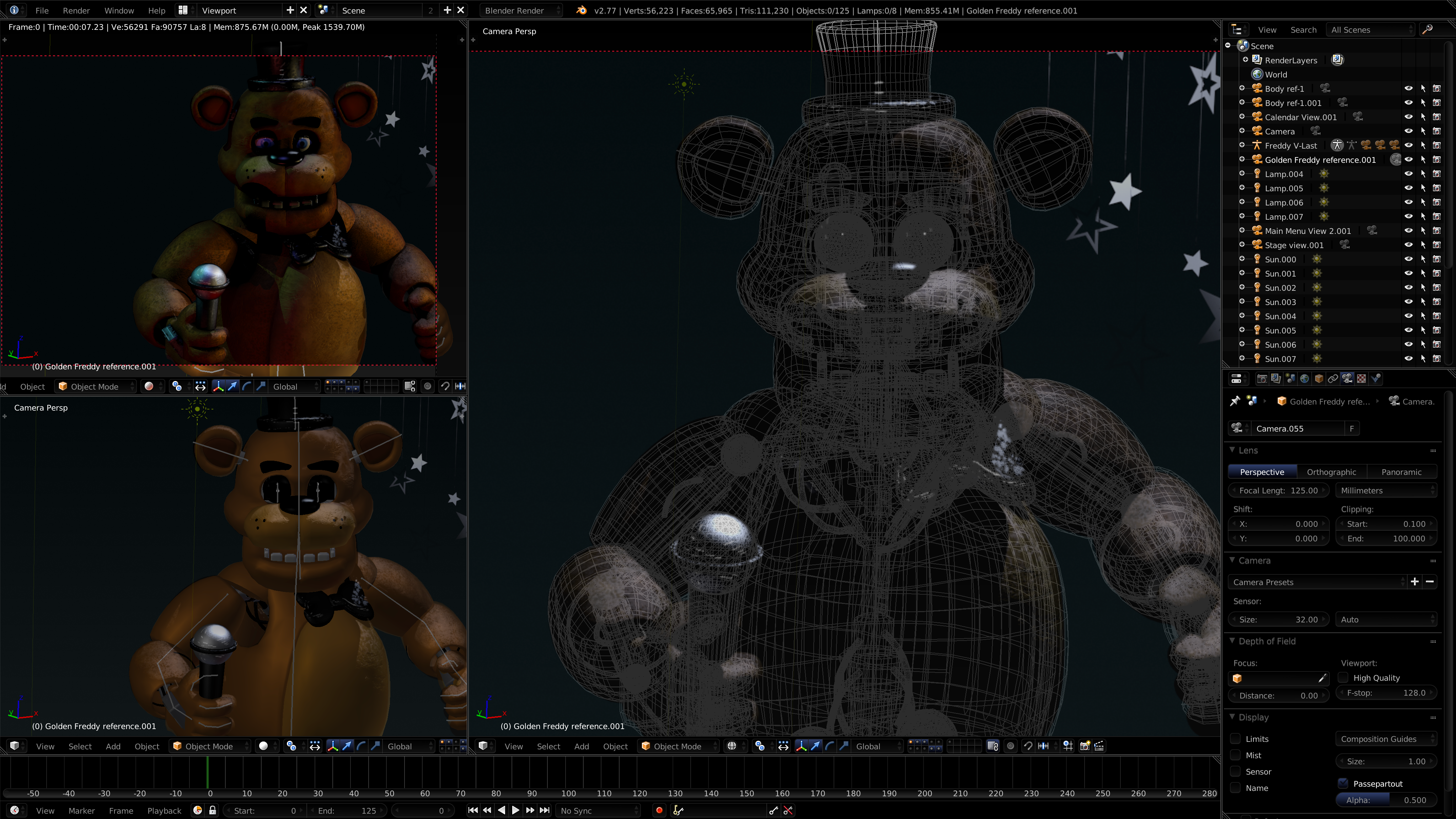
Task: Click the lock camera to layers icon
Action: click(992, 746)
